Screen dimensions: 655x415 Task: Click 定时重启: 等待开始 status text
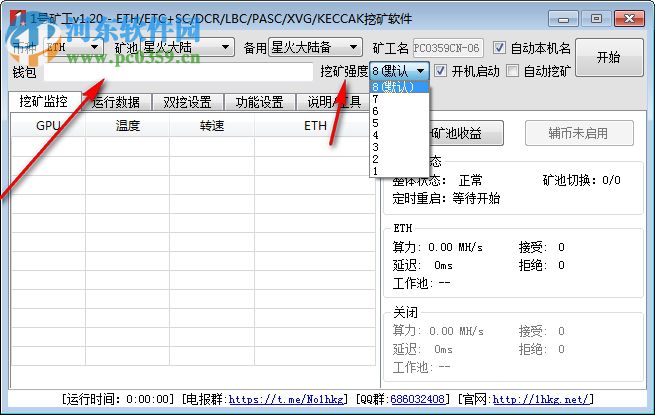446,198
